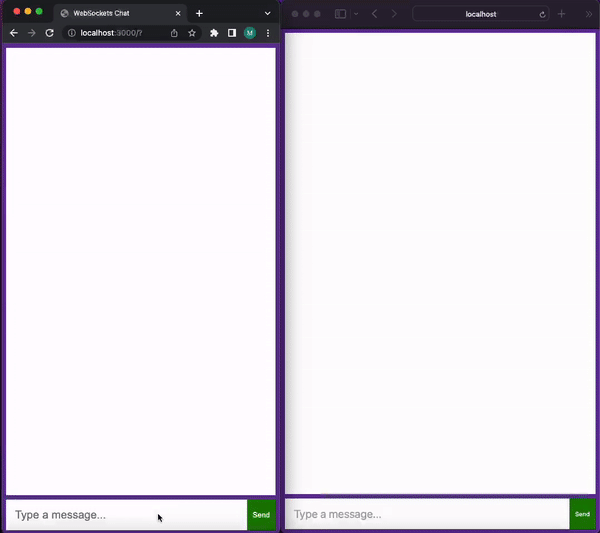Go forward in Safari window
The width and height of the screenshot is (600, 533).
394,14
